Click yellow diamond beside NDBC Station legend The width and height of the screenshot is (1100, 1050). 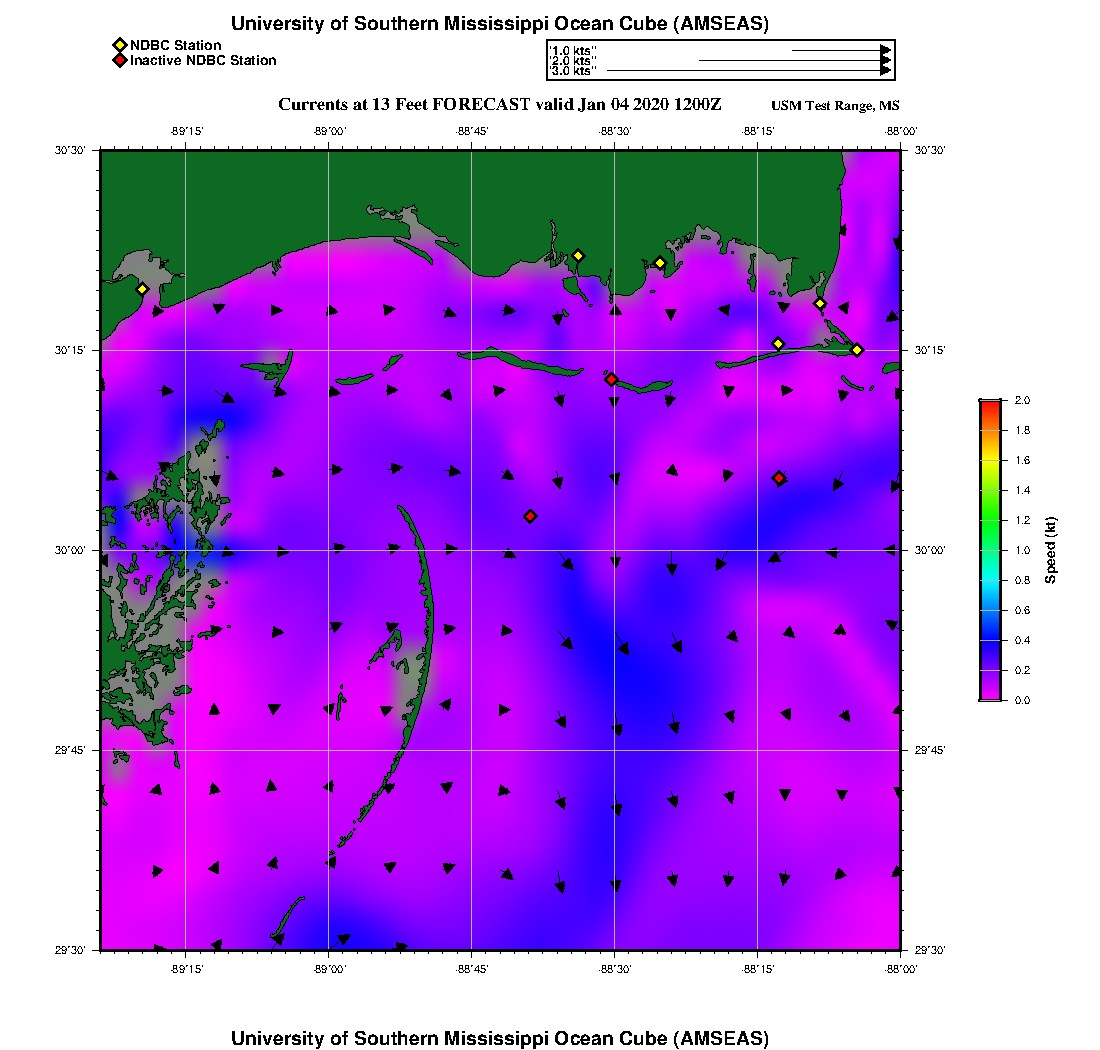pos(120,45)
